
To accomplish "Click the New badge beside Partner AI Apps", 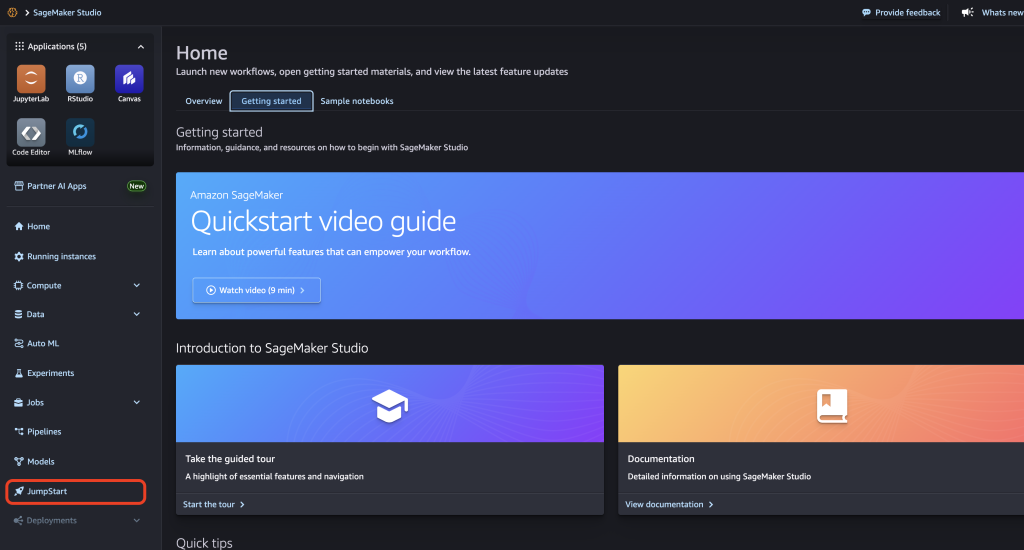I will pos(136,186).
